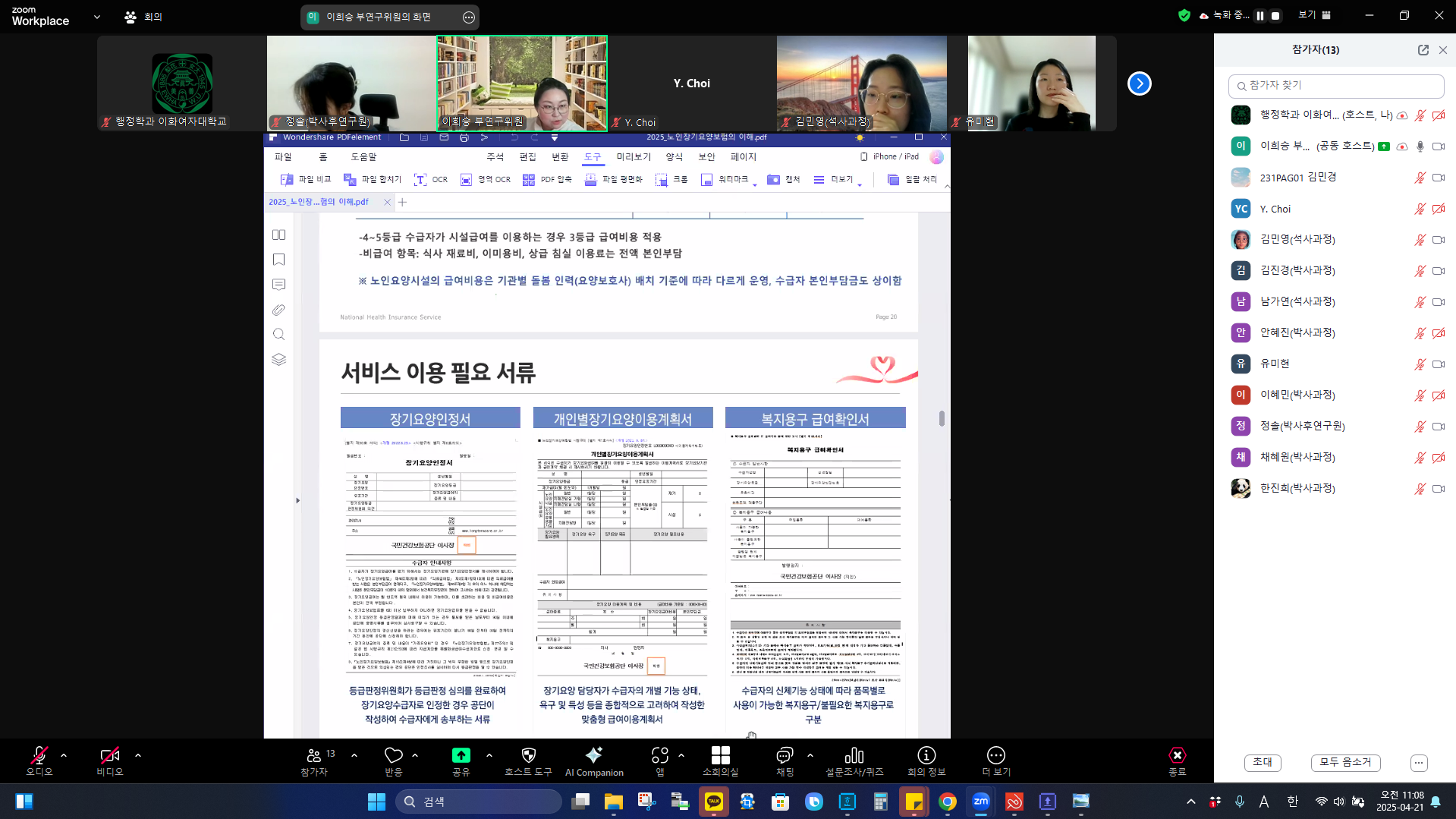The height and width of the screenshot is (819, 1456).
Task: Click 참가자 찾기 search field
Action: pyautogui.click(x=1335, y=86)
